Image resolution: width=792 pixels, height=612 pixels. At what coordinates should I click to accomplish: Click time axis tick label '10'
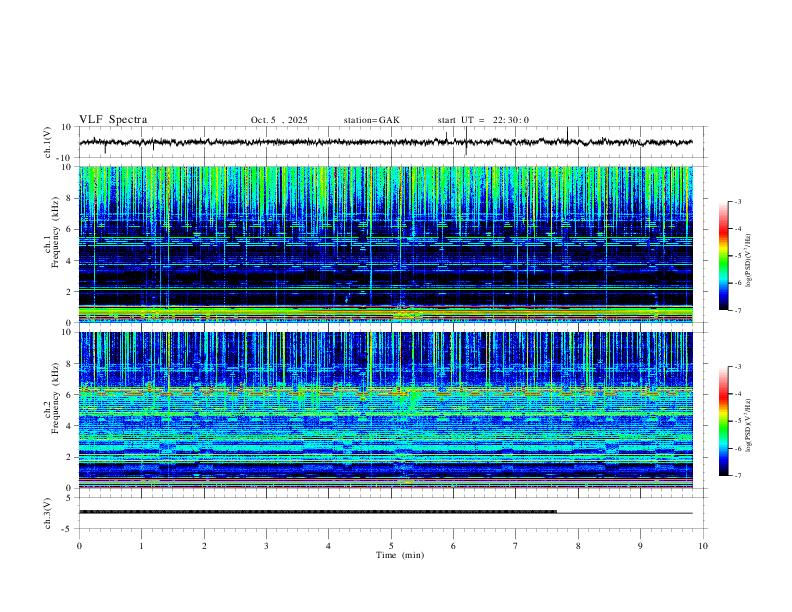point(703,546)
